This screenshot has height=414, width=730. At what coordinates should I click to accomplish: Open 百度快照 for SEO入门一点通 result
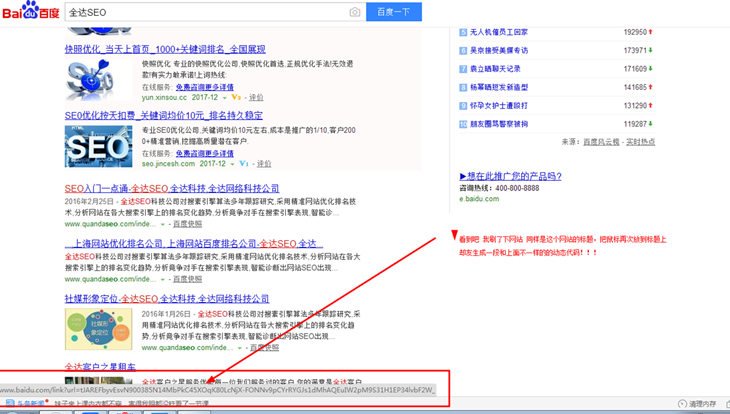[187, 224]
